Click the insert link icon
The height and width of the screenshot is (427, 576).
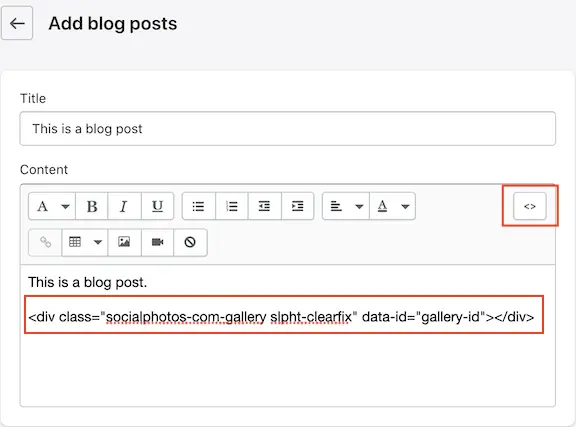(45, 242)
